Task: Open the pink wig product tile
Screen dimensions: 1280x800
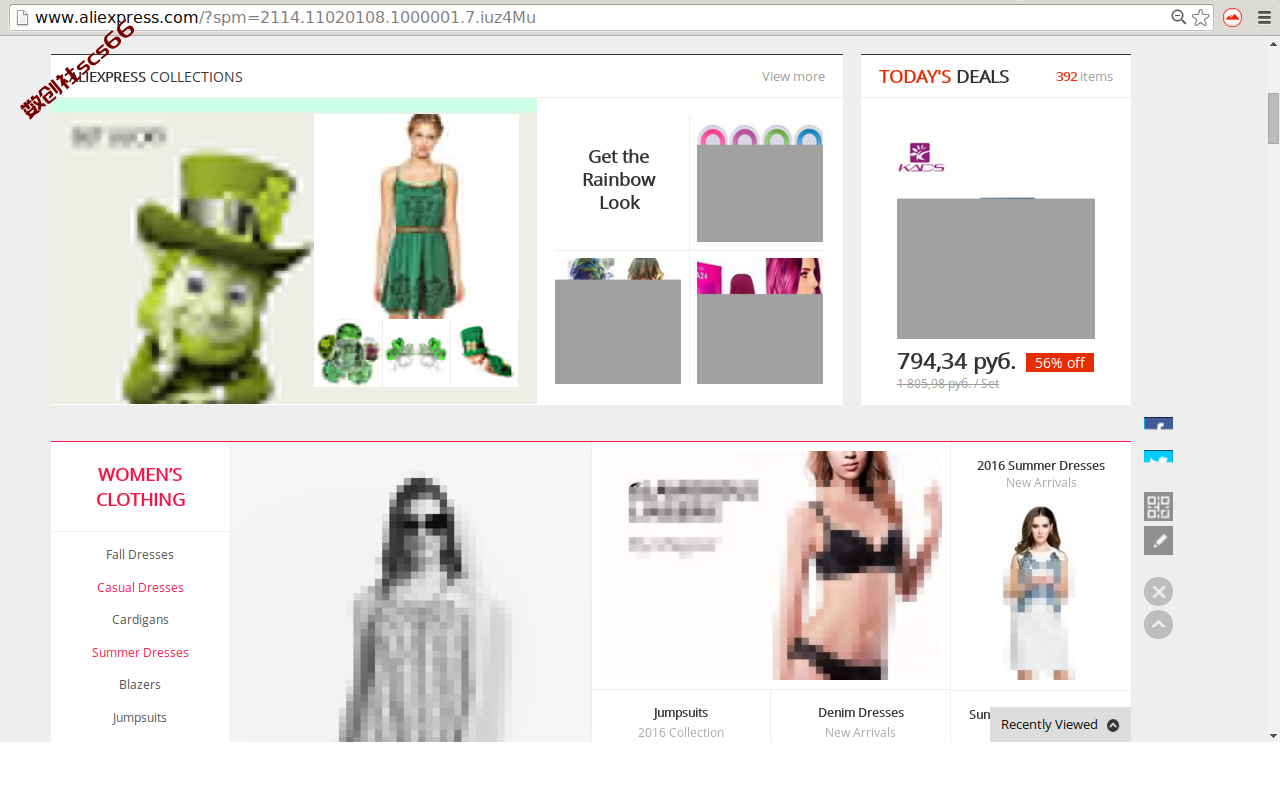Action: 760,321
